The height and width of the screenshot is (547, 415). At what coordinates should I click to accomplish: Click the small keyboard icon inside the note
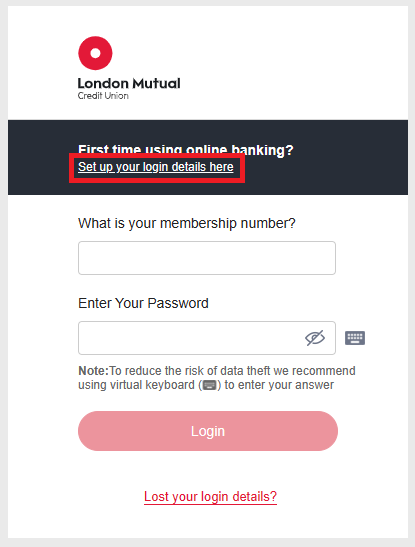click(210, 385)
